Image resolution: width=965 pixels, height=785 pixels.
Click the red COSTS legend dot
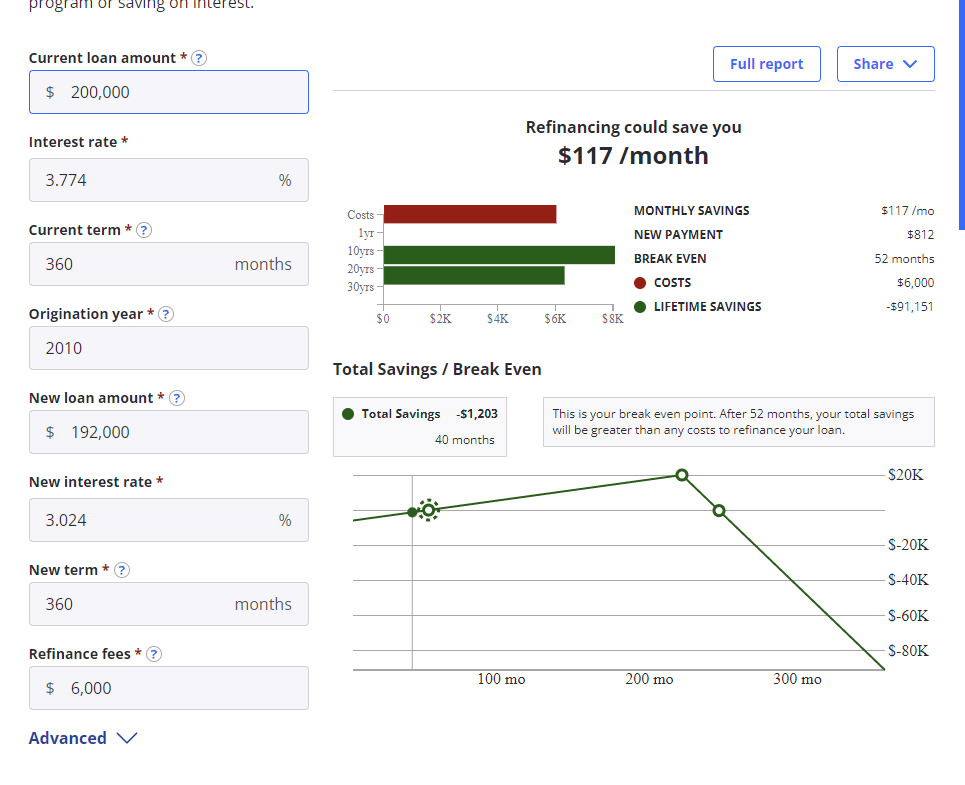pyautogui.click(x=640, y=283)
